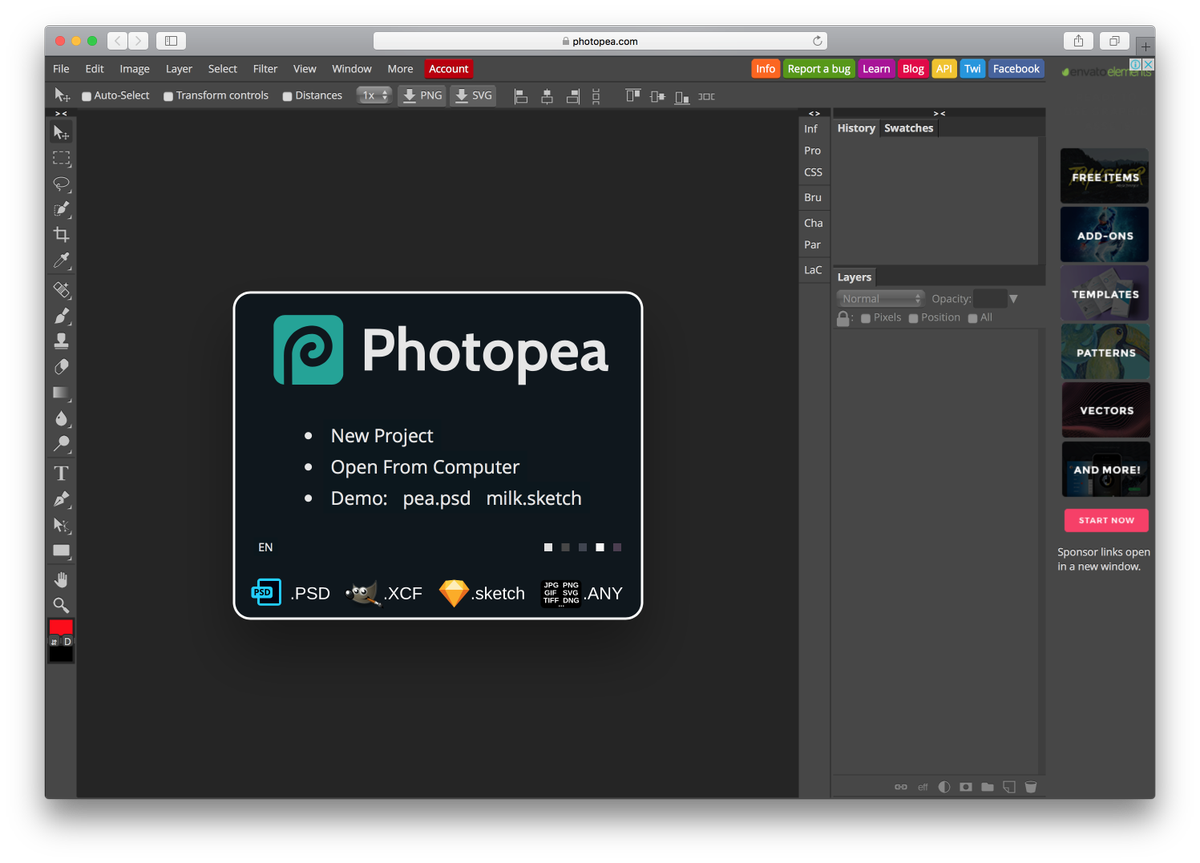The width and height of the screenshot is (1200, 863).
Task: Select the Blur droplet tool
Action: point(62,418)
